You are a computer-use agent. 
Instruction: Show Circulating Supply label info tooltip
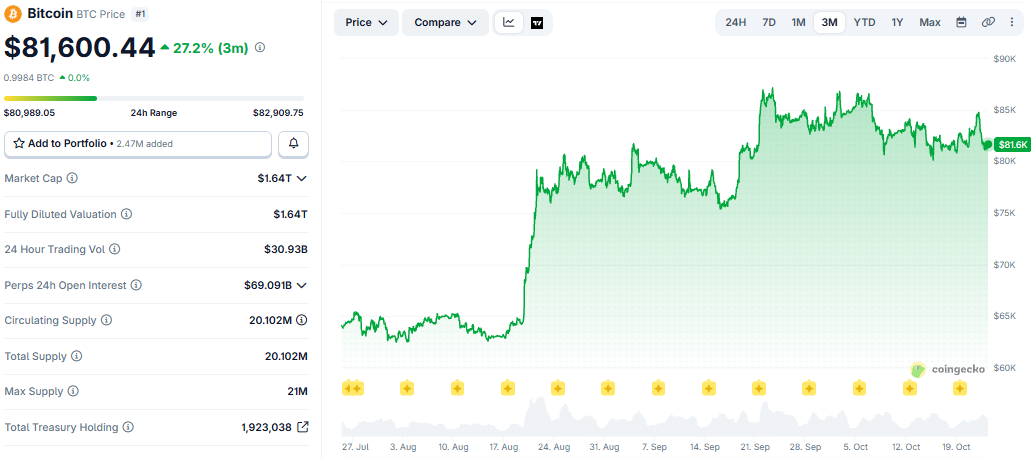tap(107, 321)
